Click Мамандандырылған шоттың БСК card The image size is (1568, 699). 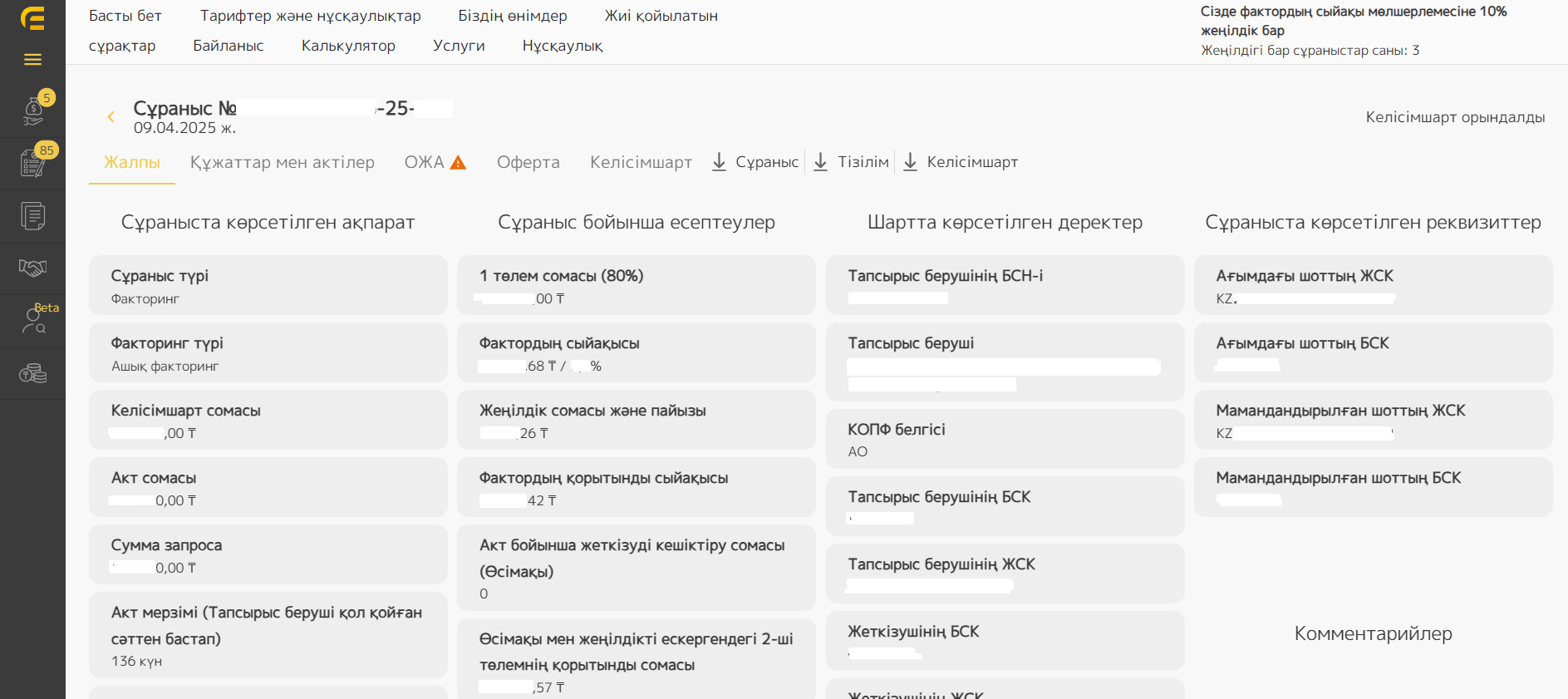(1374, 487)
